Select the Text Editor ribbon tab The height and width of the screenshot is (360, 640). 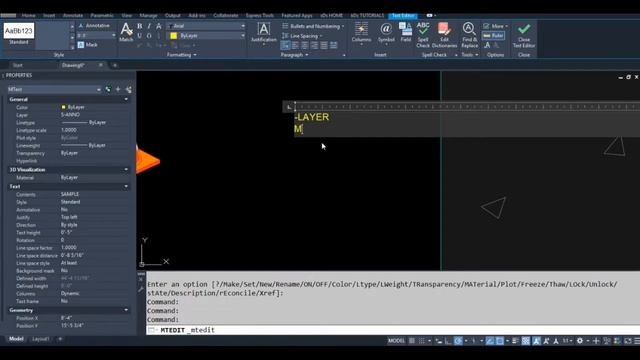403,16
